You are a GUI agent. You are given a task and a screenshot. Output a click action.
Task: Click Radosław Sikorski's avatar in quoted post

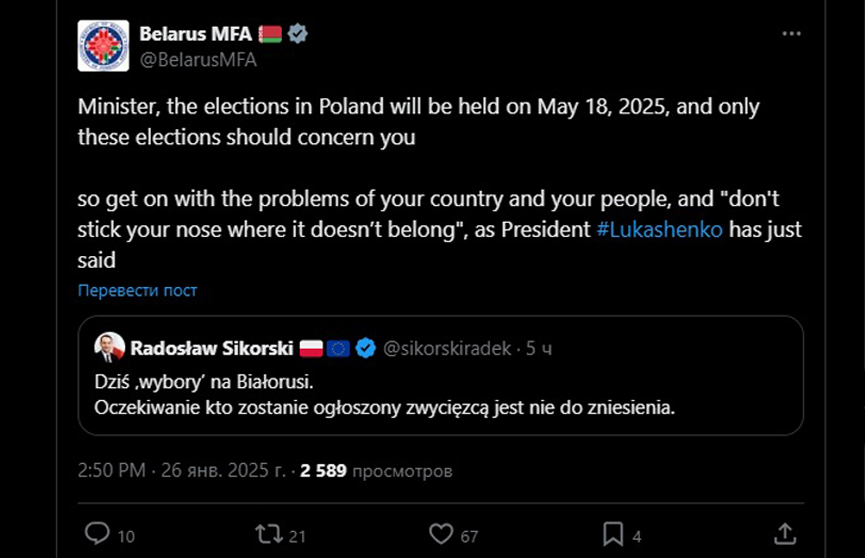click(109, 348)
